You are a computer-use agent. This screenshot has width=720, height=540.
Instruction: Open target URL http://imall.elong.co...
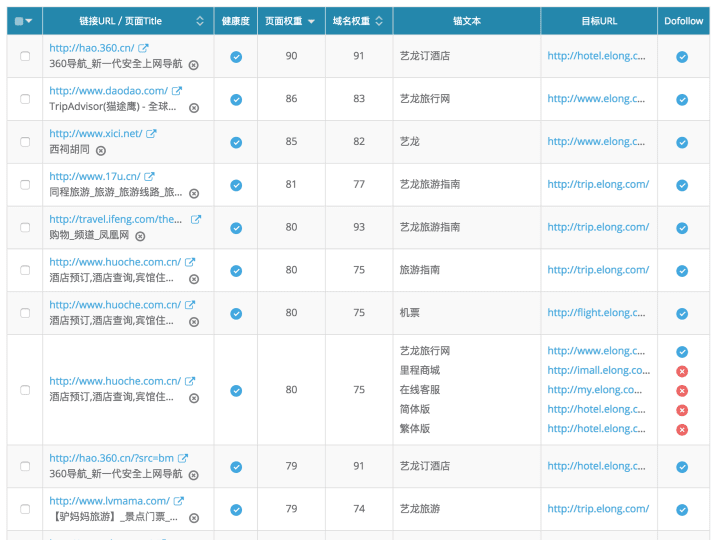click(598, 370)
